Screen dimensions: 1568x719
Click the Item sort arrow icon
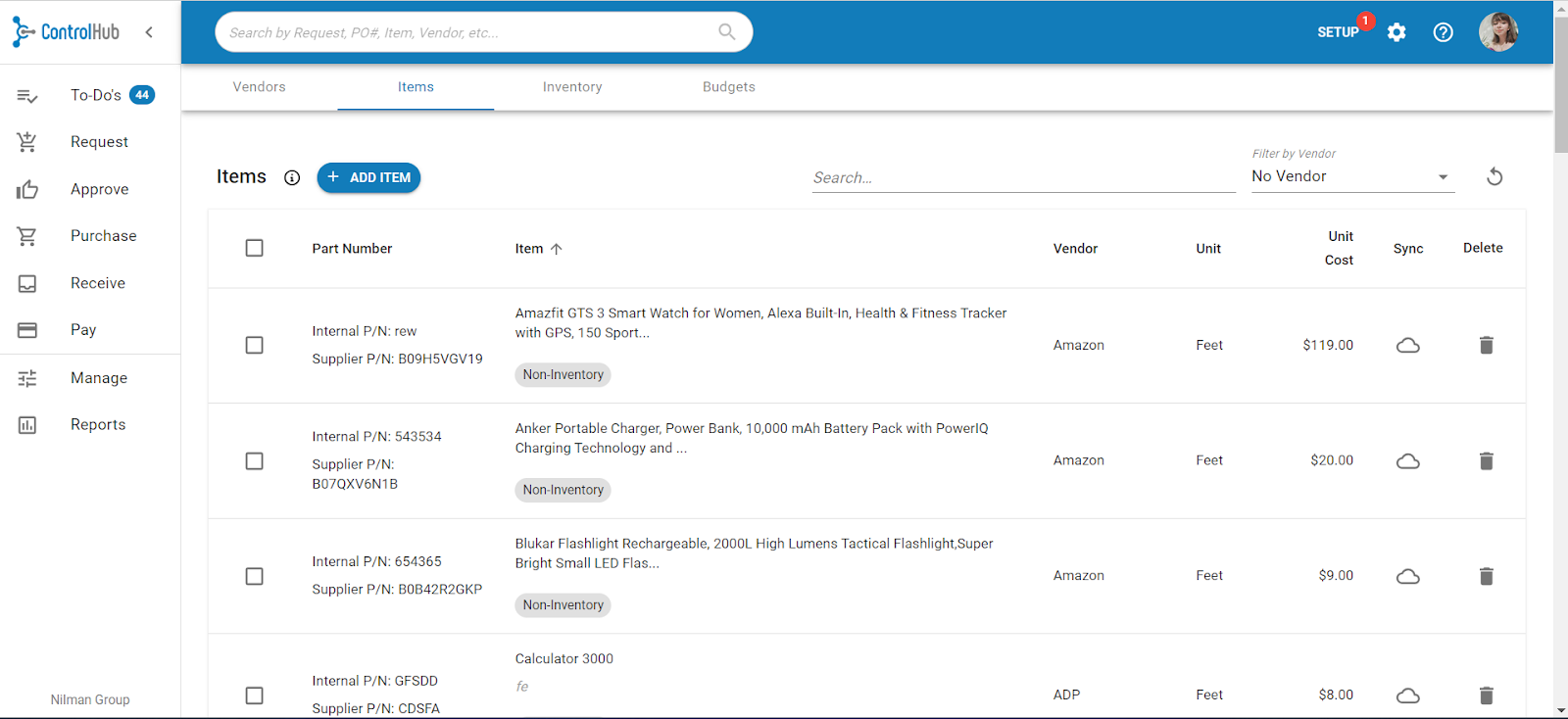[x=557, y=249]
